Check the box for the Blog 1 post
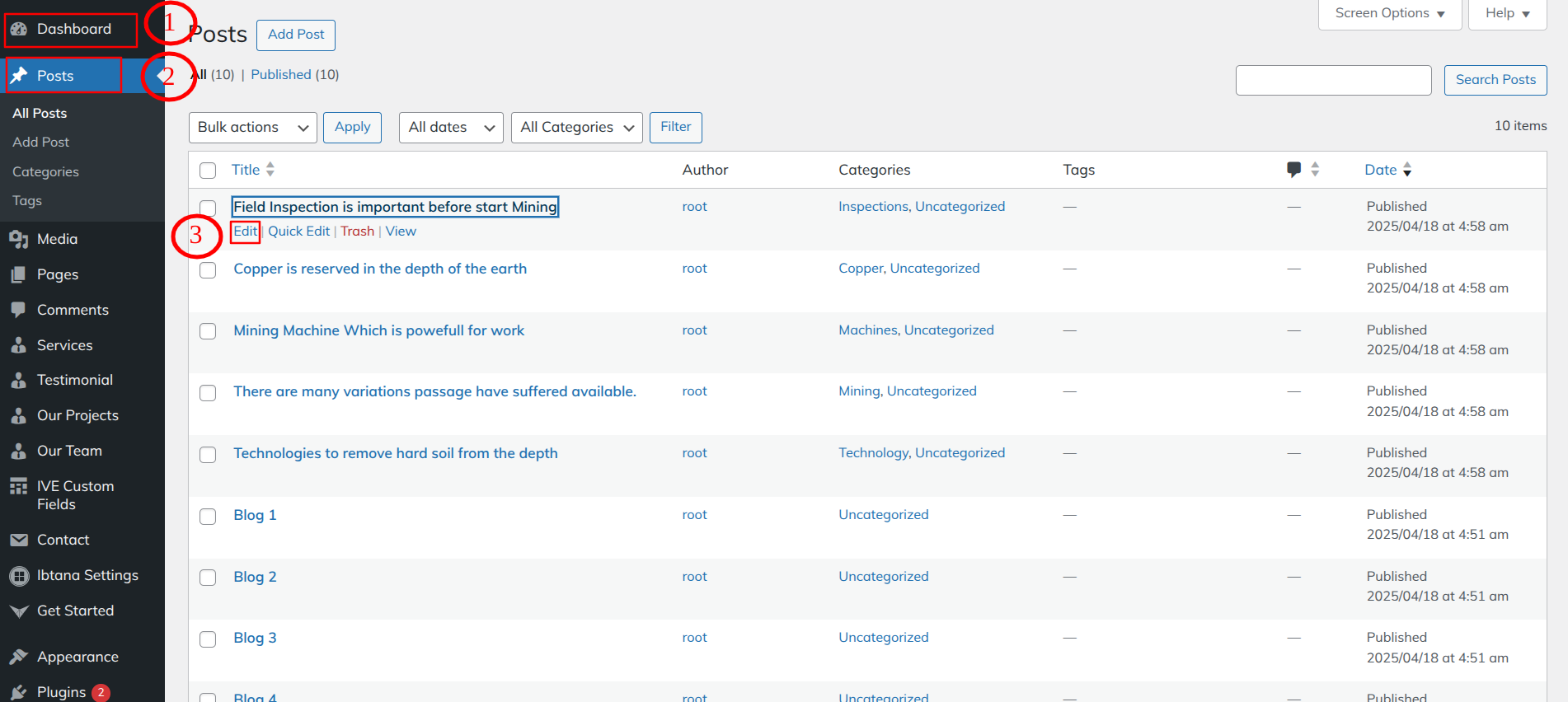Image resolution: width=1568 pixels, height=702 pixels. click(x=208, y=517)
